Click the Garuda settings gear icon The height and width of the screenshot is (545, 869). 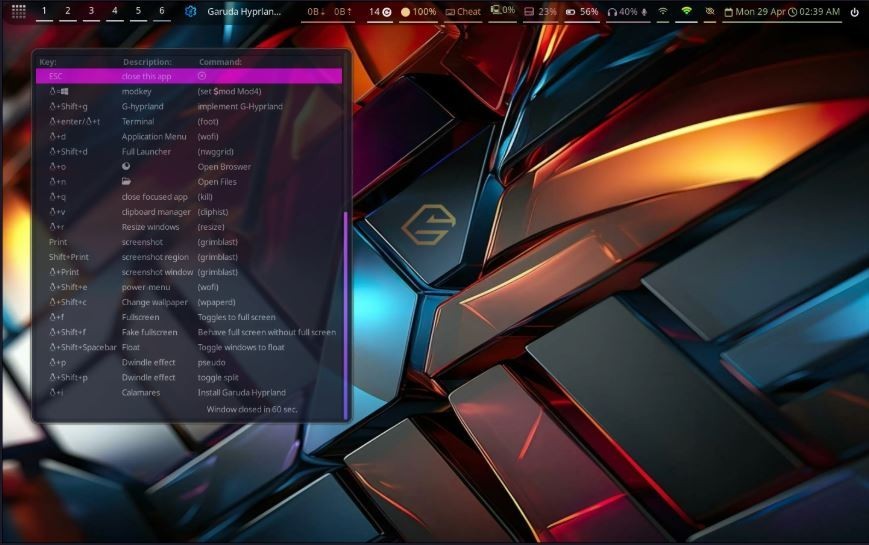coord(191,11)
